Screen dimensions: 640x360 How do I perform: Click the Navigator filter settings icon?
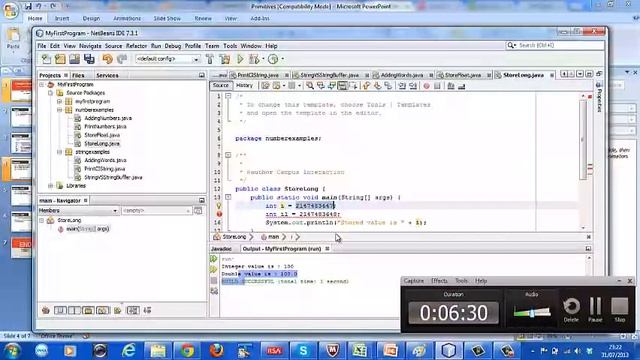click(198, 211)
